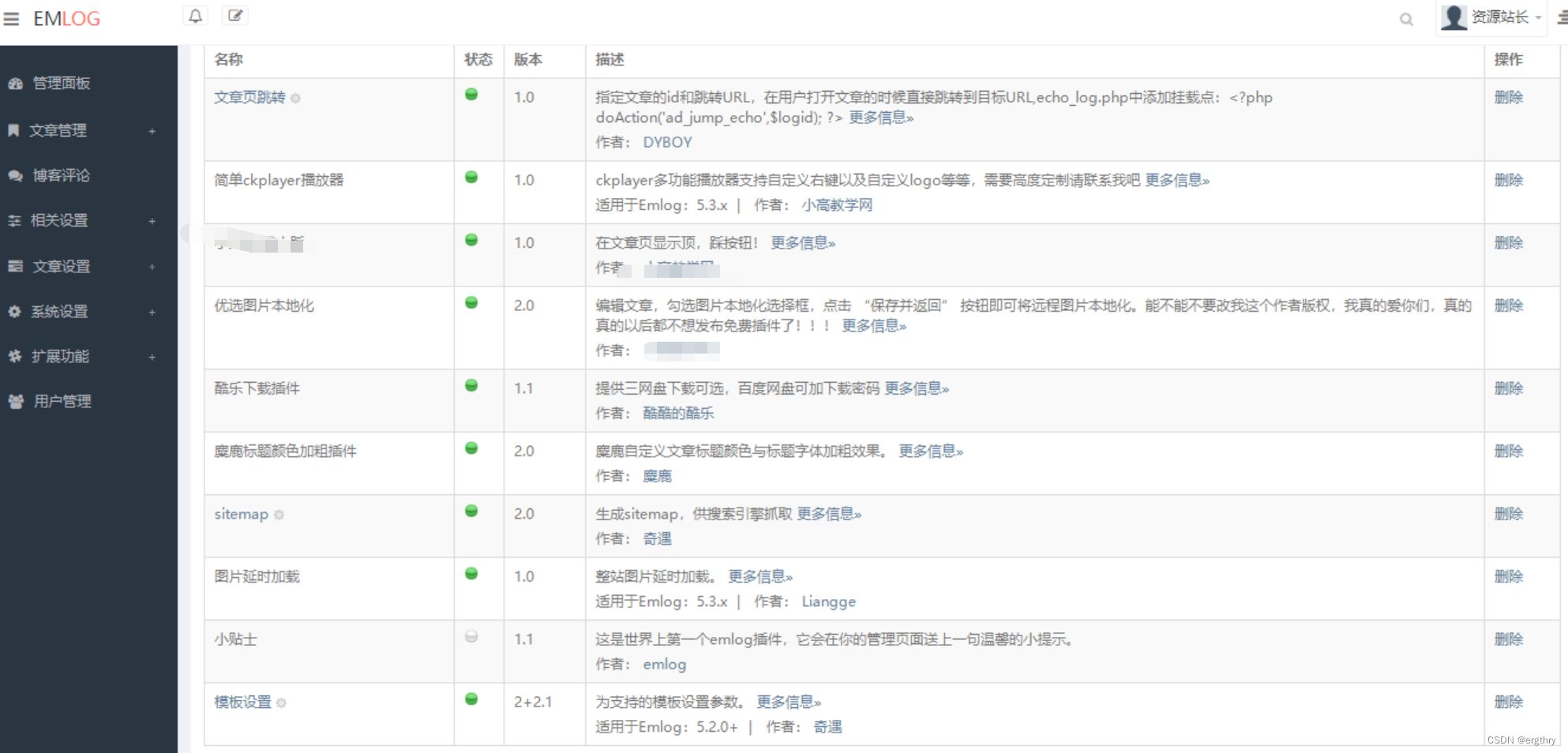The image size is (1568, 753).
Task: Enable the 小贴士 plugin status toggle
Action: pos(471,636)
